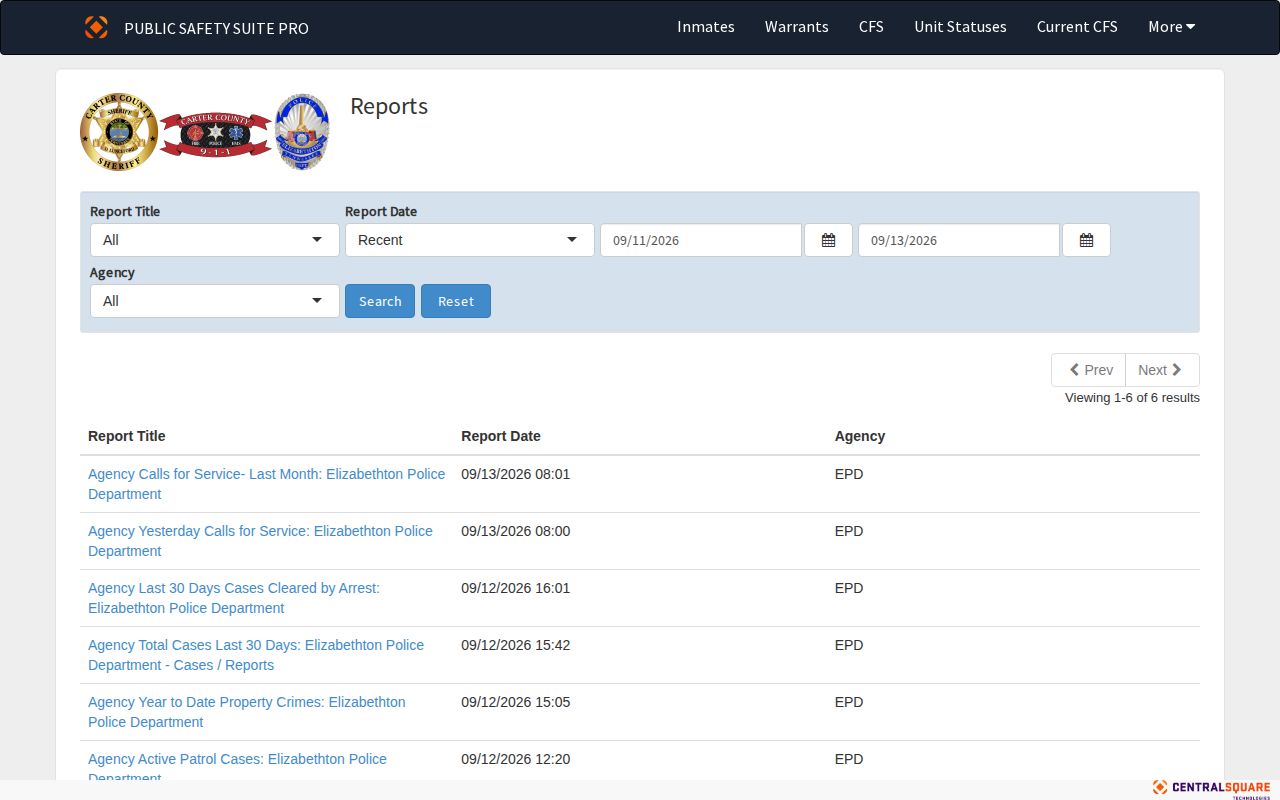The image size is (1280, 800).
Task: Click EPD in the 09/13/2026 08:00 row
Action: click(x=849, y=531)
